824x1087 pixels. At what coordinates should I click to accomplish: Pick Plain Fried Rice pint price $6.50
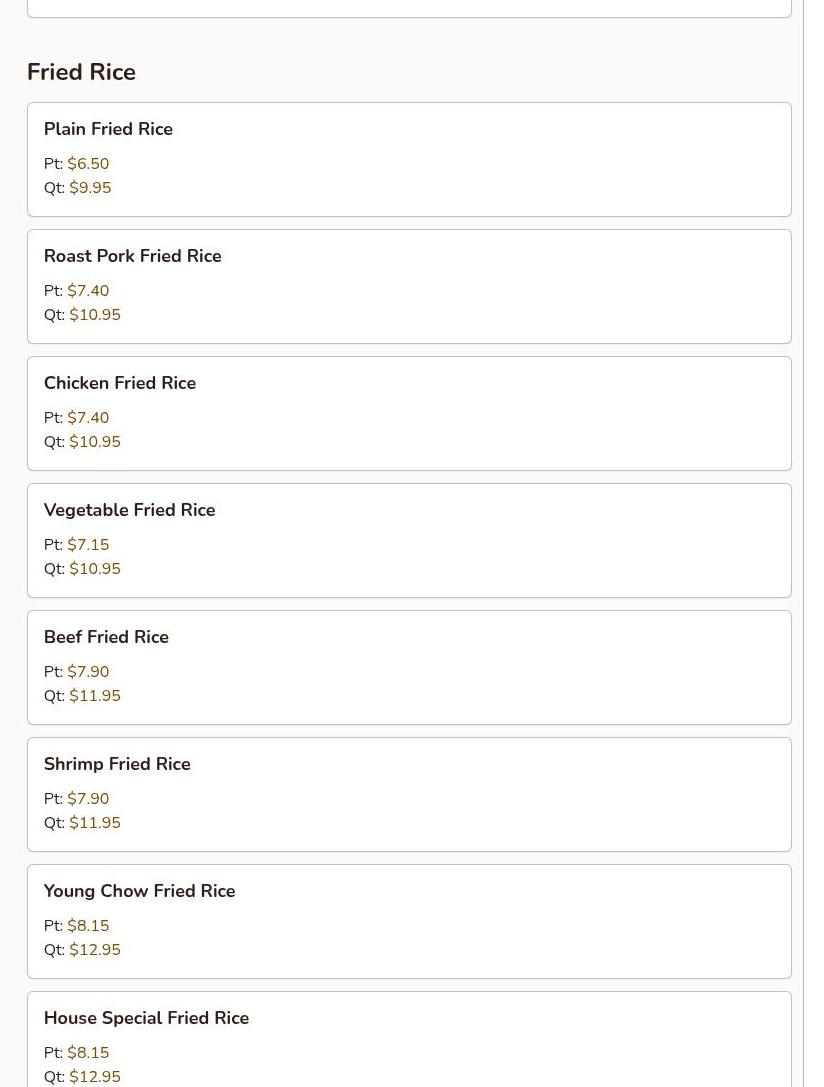[x=88, y=164]
